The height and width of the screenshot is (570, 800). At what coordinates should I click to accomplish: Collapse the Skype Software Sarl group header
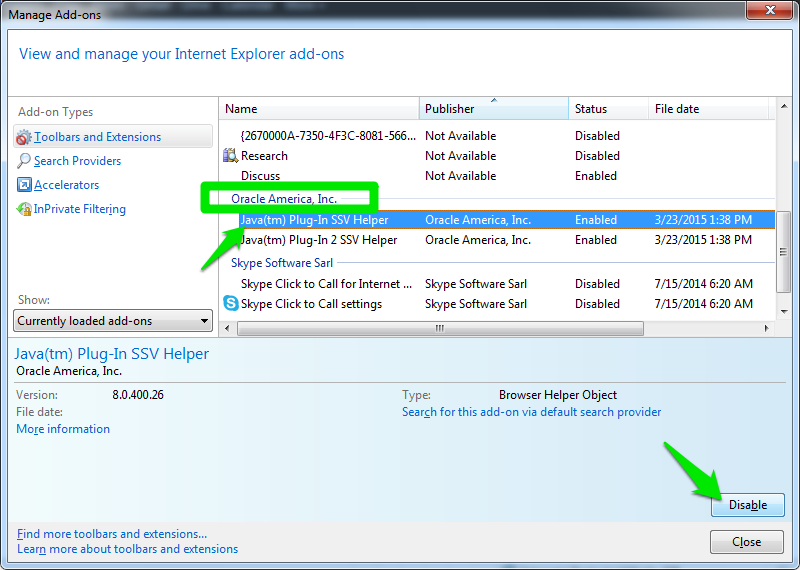click(x=282, y=263)
